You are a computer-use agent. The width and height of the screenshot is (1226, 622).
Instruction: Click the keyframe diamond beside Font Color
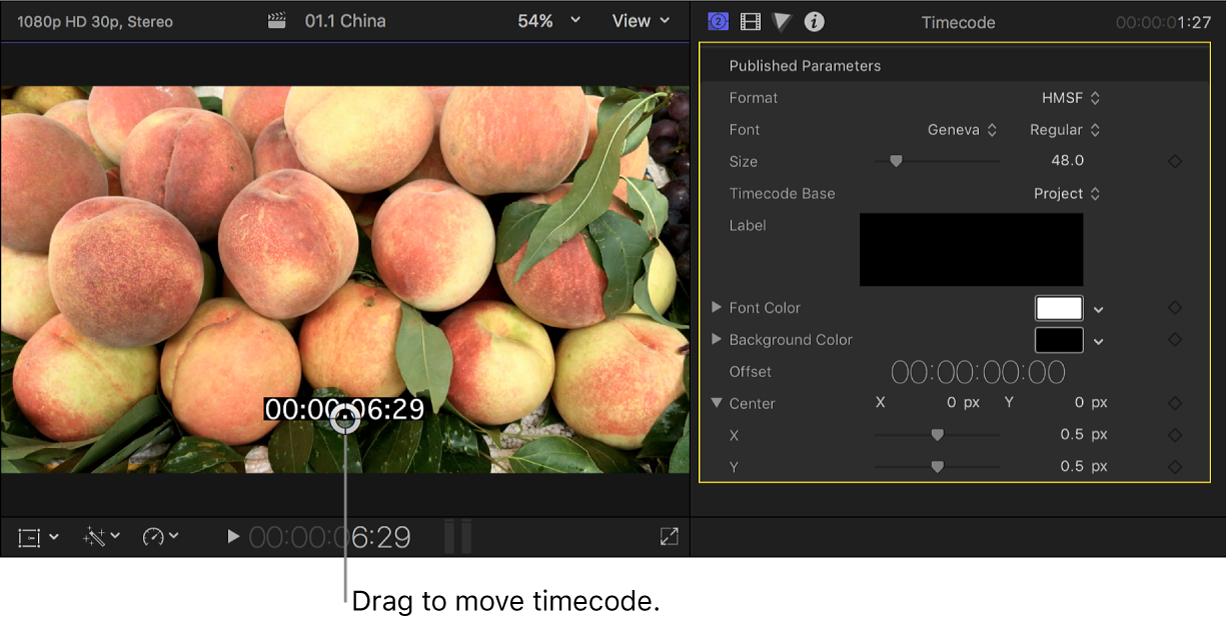click(x=1175, y=307)
